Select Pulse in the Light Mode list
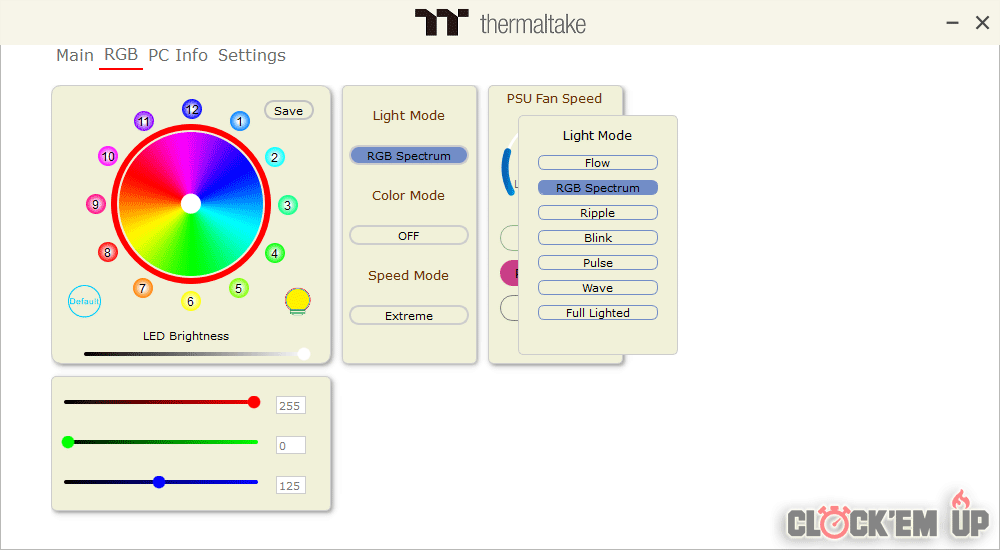Viewport: 1000px width, 550px height. [598, 263]
